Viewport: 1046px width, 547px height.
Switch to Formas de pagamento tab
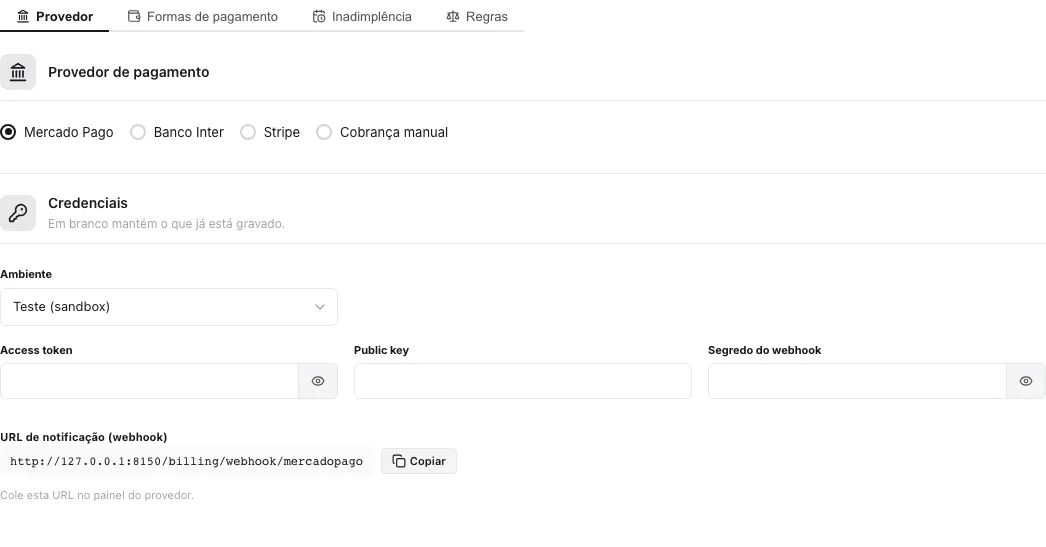tap(203, 17)
